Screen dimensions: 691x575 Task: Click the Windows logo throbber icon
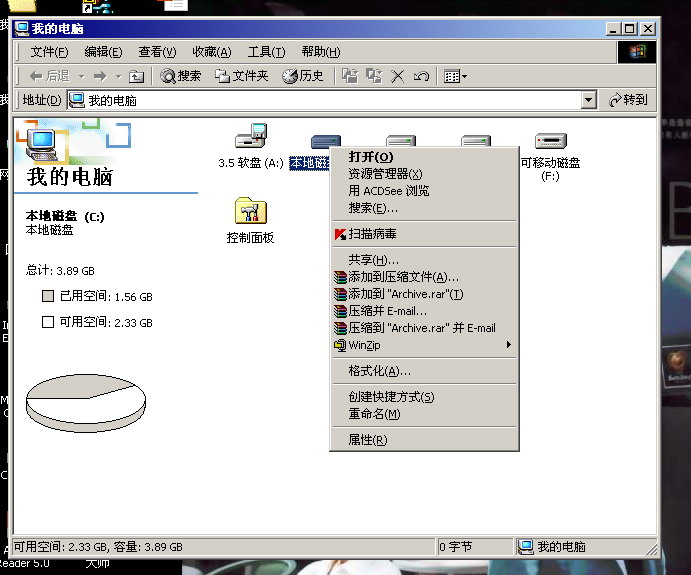click(637, 52)
